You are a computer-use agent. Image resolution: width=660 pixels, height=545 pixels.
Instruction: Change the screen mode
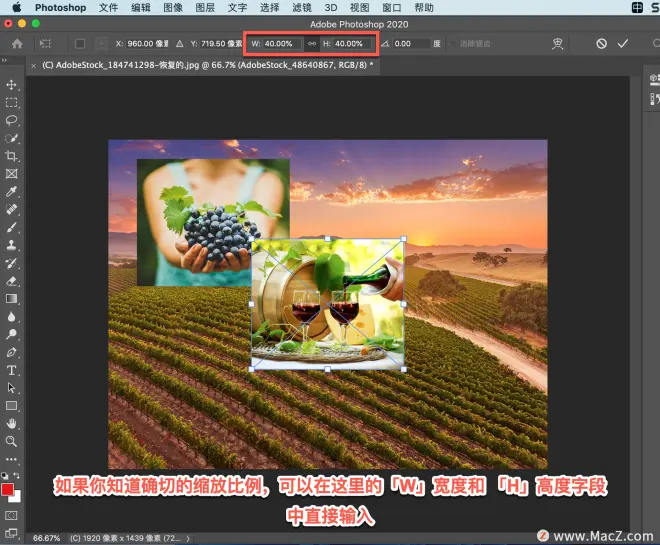click(x=11, y=533)
